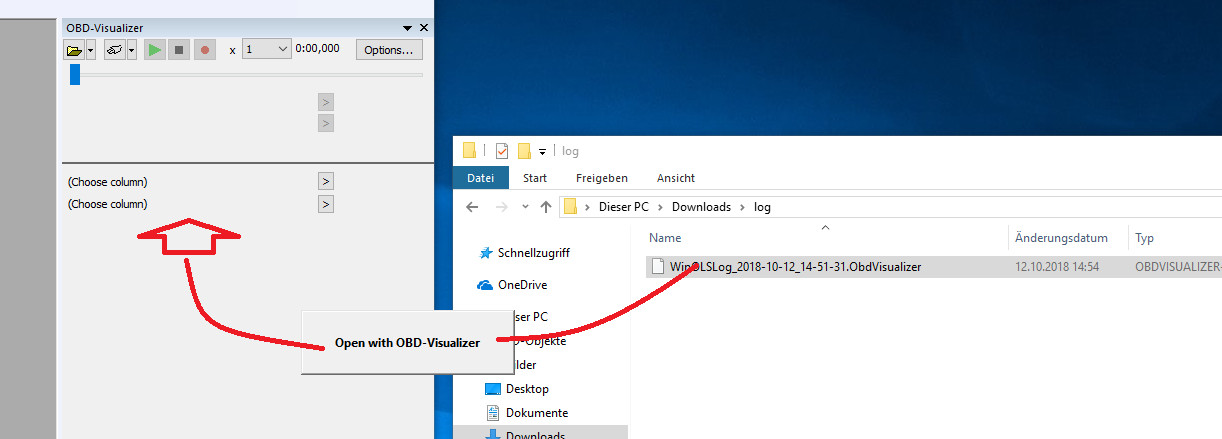Click the New folder icon in Explorer quick access toolbar

click(524, 151)
